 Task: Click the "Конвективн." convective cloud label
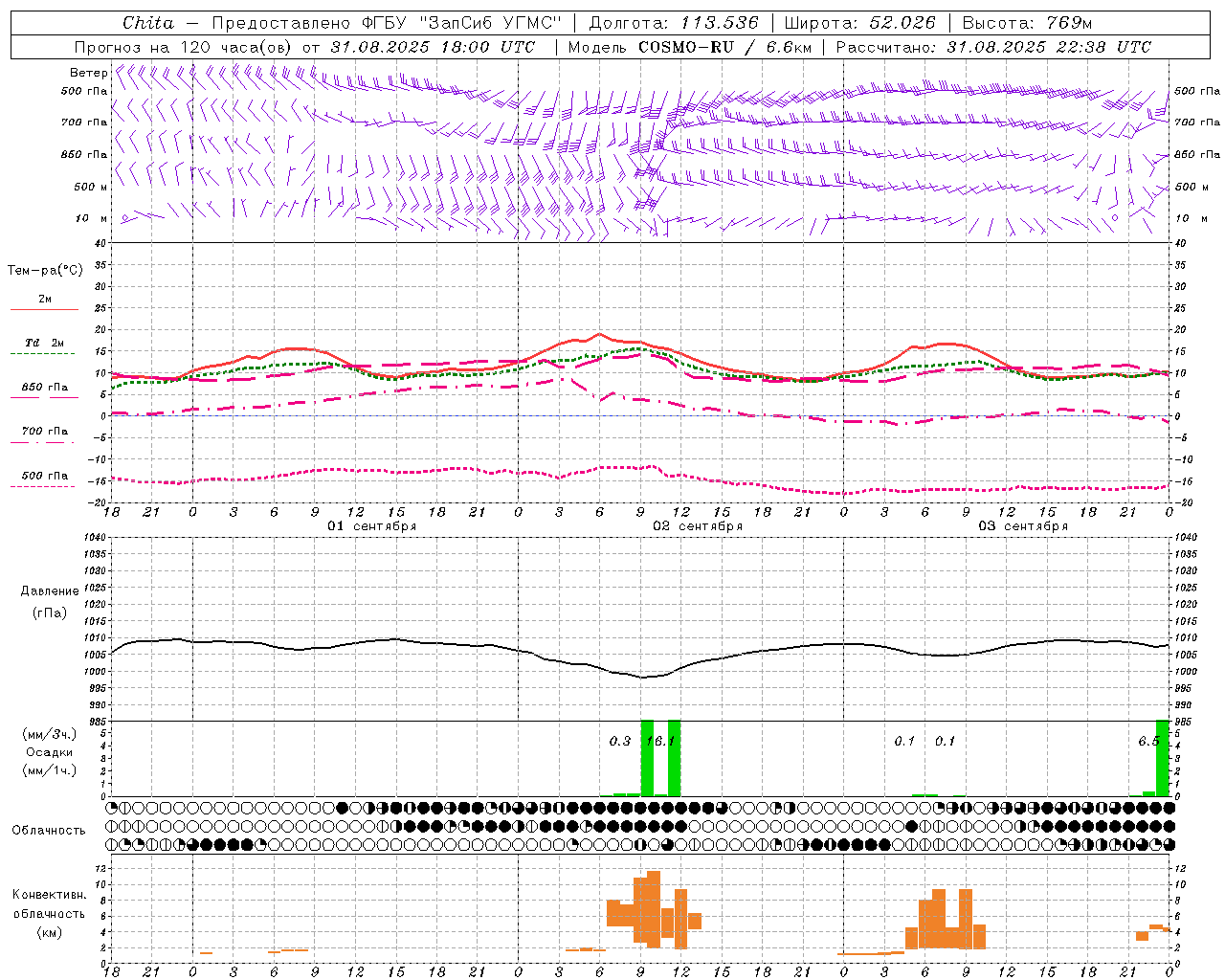50,894
